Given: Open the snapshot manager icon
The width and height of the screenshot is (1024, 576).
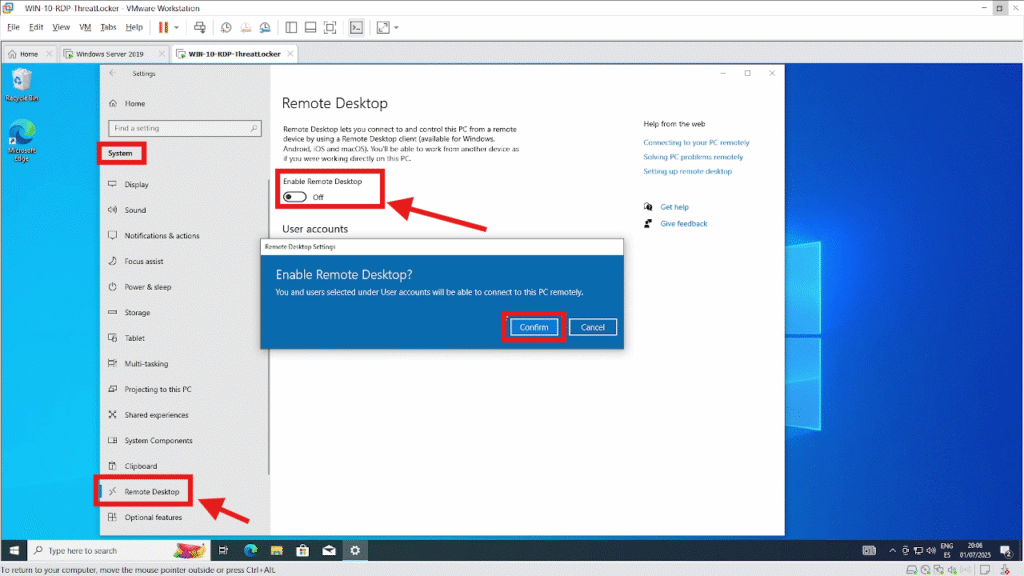Looking at the screenshot, I should [265, 27].
